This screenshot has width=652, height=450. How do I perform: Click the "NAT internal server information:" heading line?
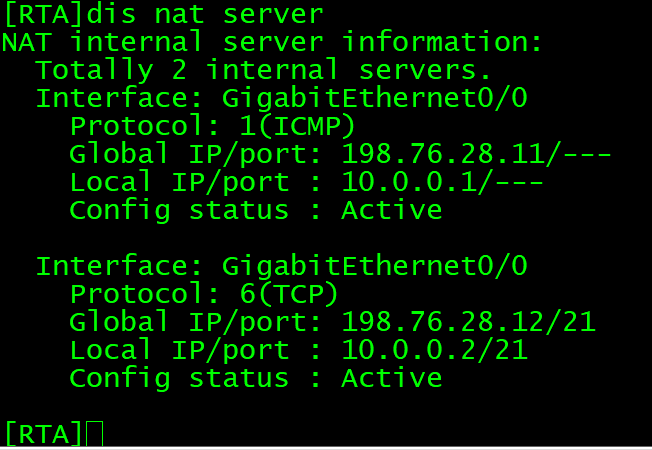pyautogui.click(x=272, y=43)
